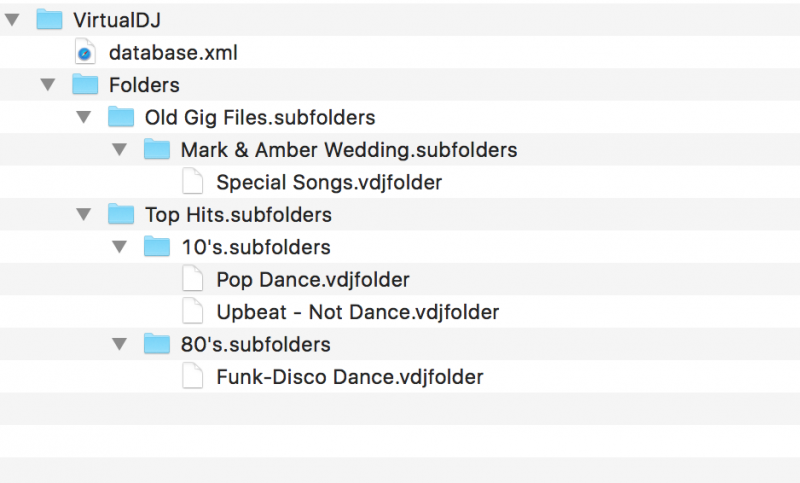Collapse 80's.subfolders disclosure triangle
The width and height of the screenshot is (800, 483).
(119, 344)
